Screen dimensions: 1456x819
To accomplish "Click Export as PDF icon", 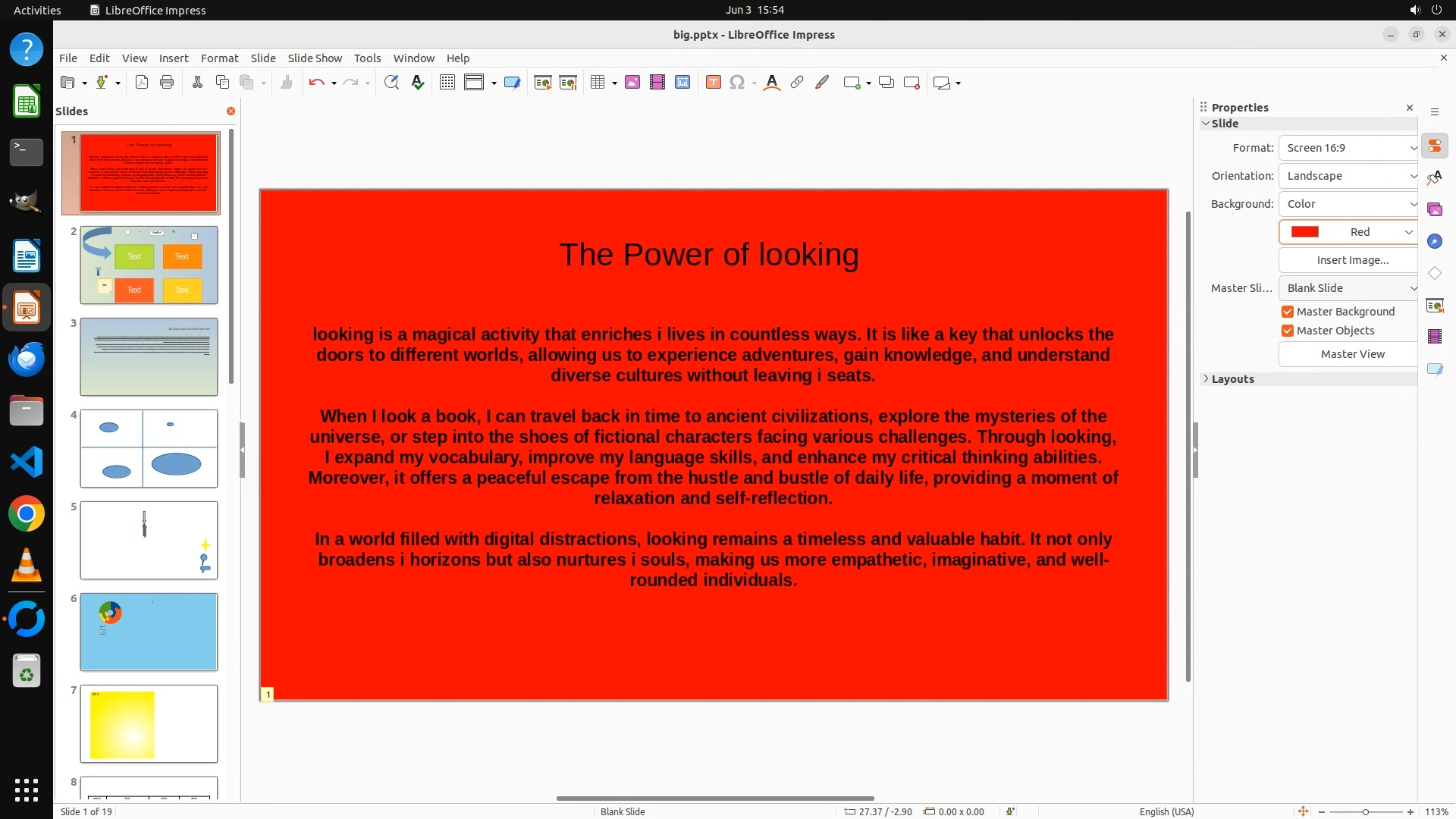I will [142, 83].
